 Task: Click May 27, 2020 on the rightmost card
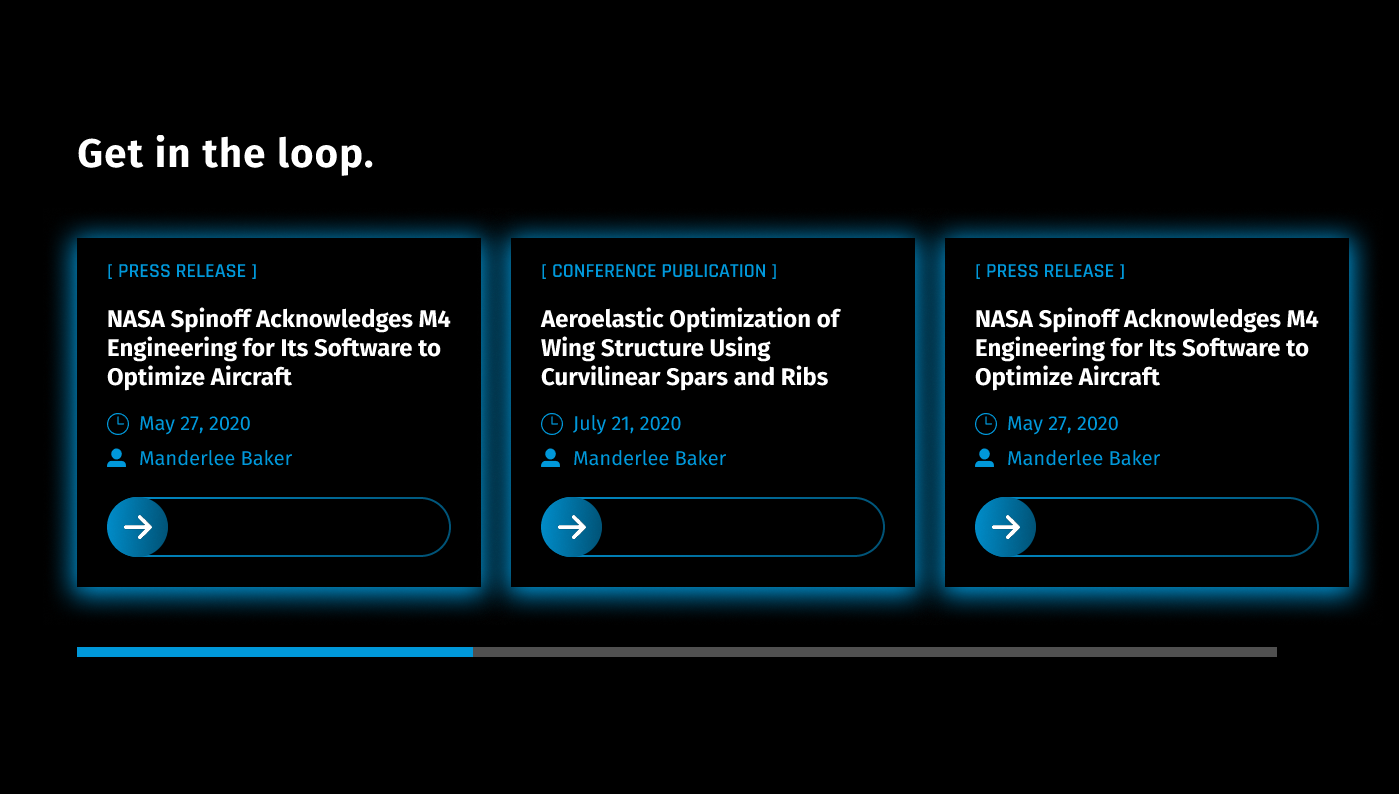[1063, 424]
